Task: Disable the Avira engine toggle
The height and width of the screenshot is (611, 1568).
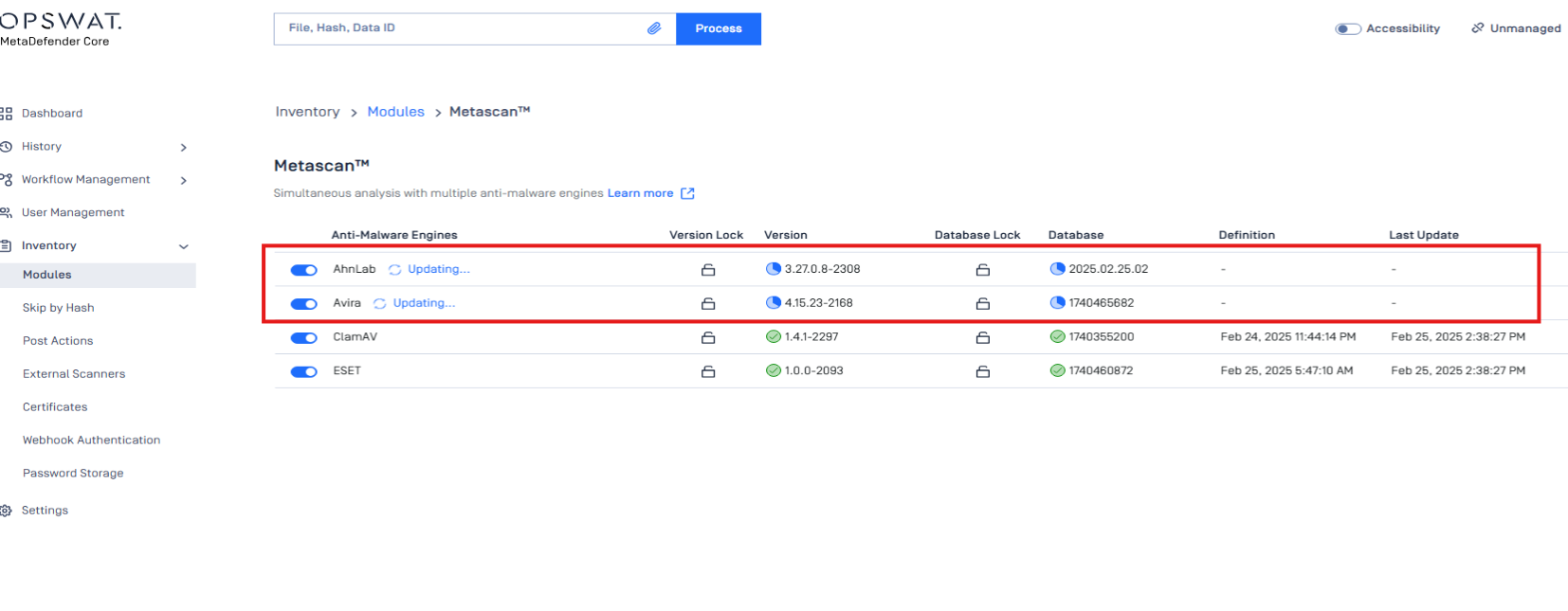Action: (x=304, y=304)
